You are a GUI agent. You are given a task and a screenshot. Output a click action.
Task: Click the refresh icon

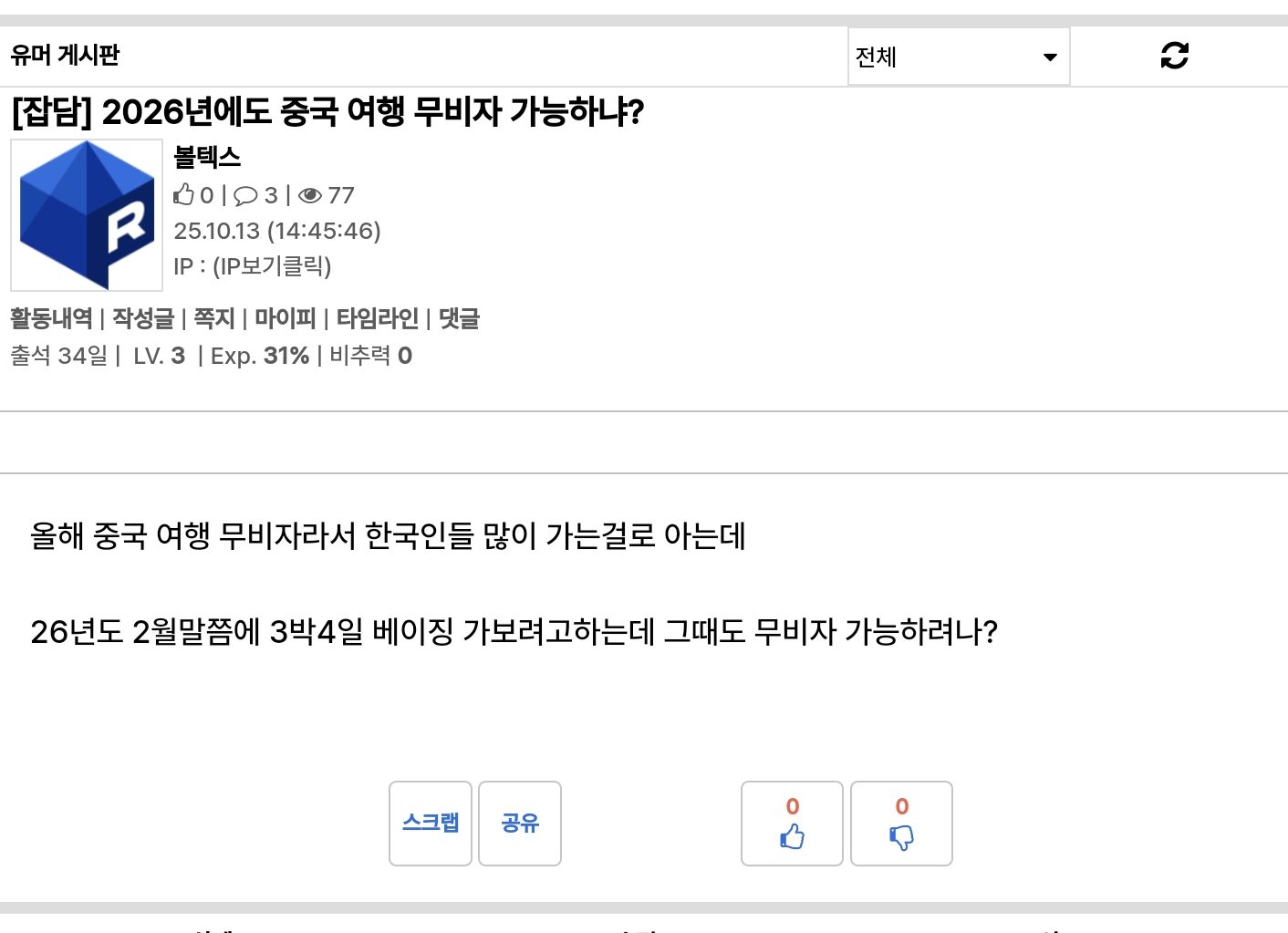tap(1174, 56)
